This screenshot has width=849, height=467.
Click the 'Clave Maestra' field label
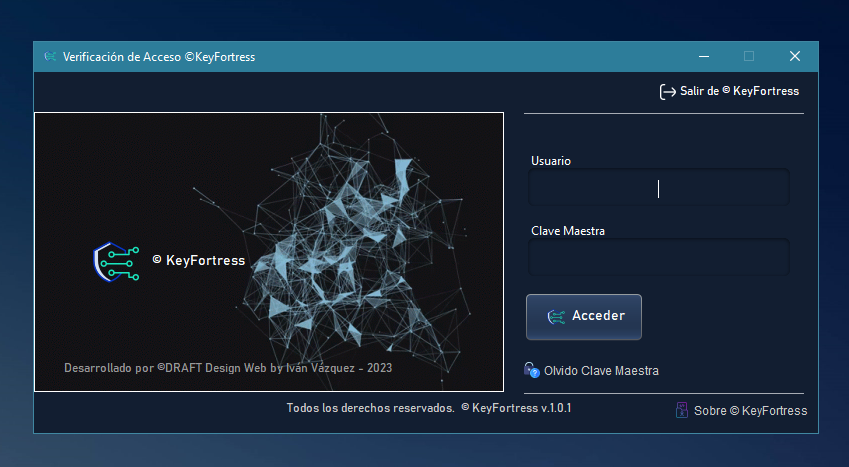(568, 231)
